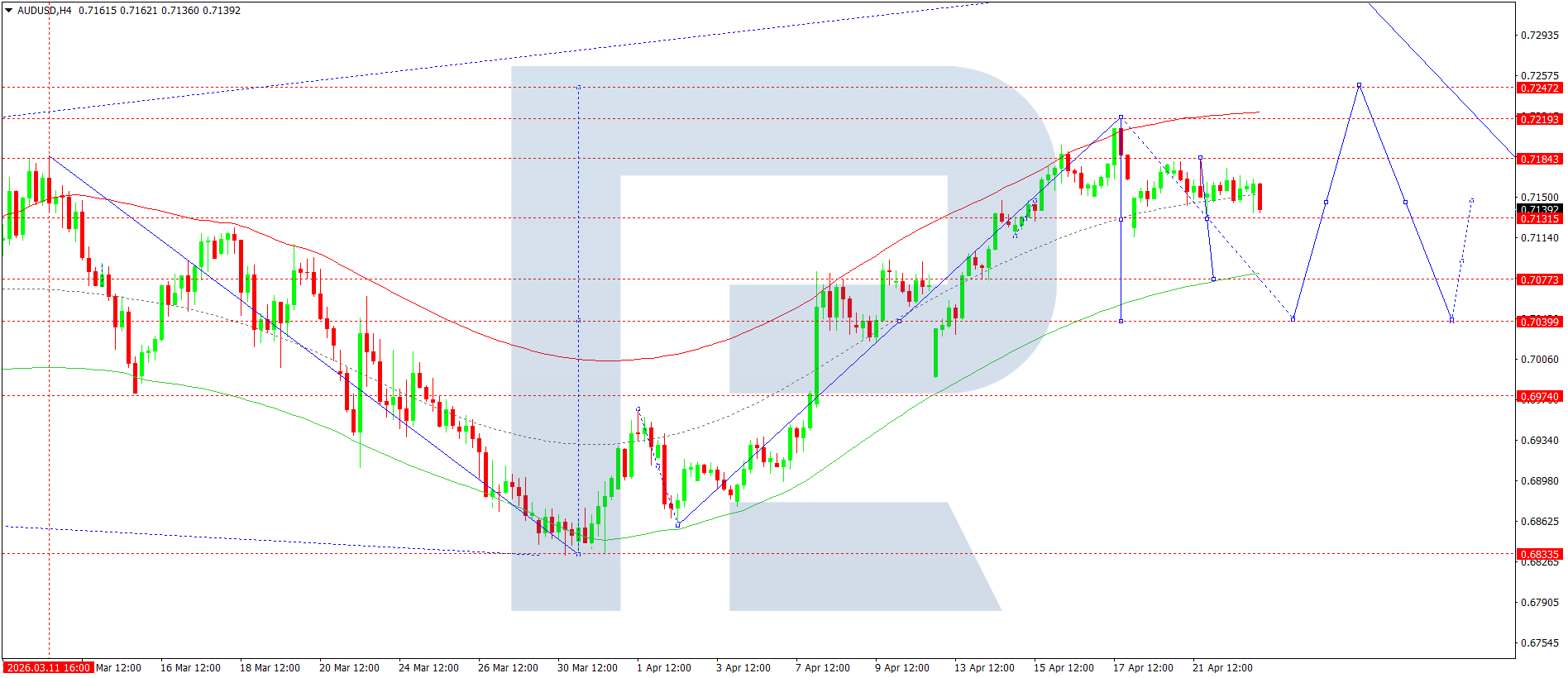
Task: Select the 0.72193 red price level label
Action: click(1539, 120)
